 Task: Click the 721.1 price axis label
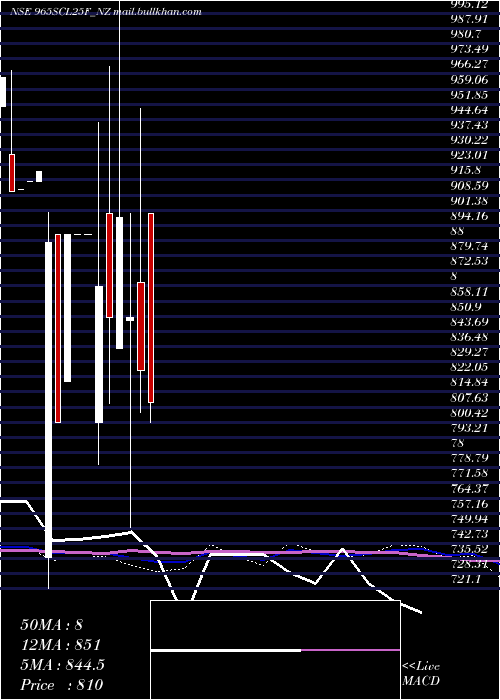coord(466,579)
